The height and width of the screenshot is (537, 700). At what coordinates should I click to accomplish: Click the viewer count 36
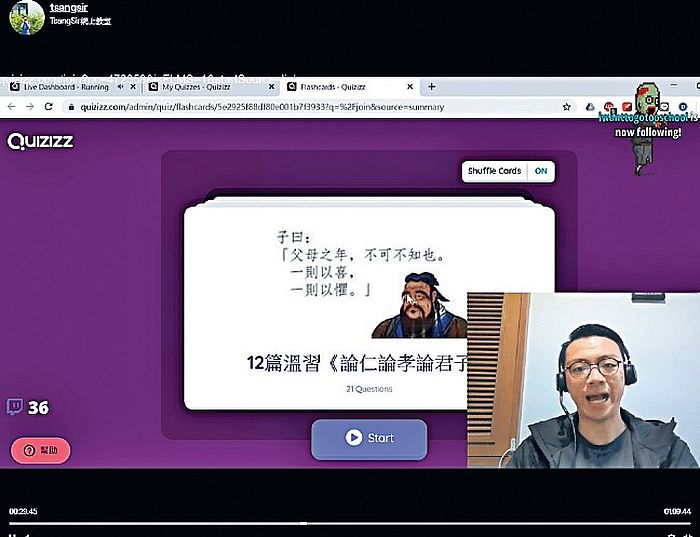tap(38, 408)
